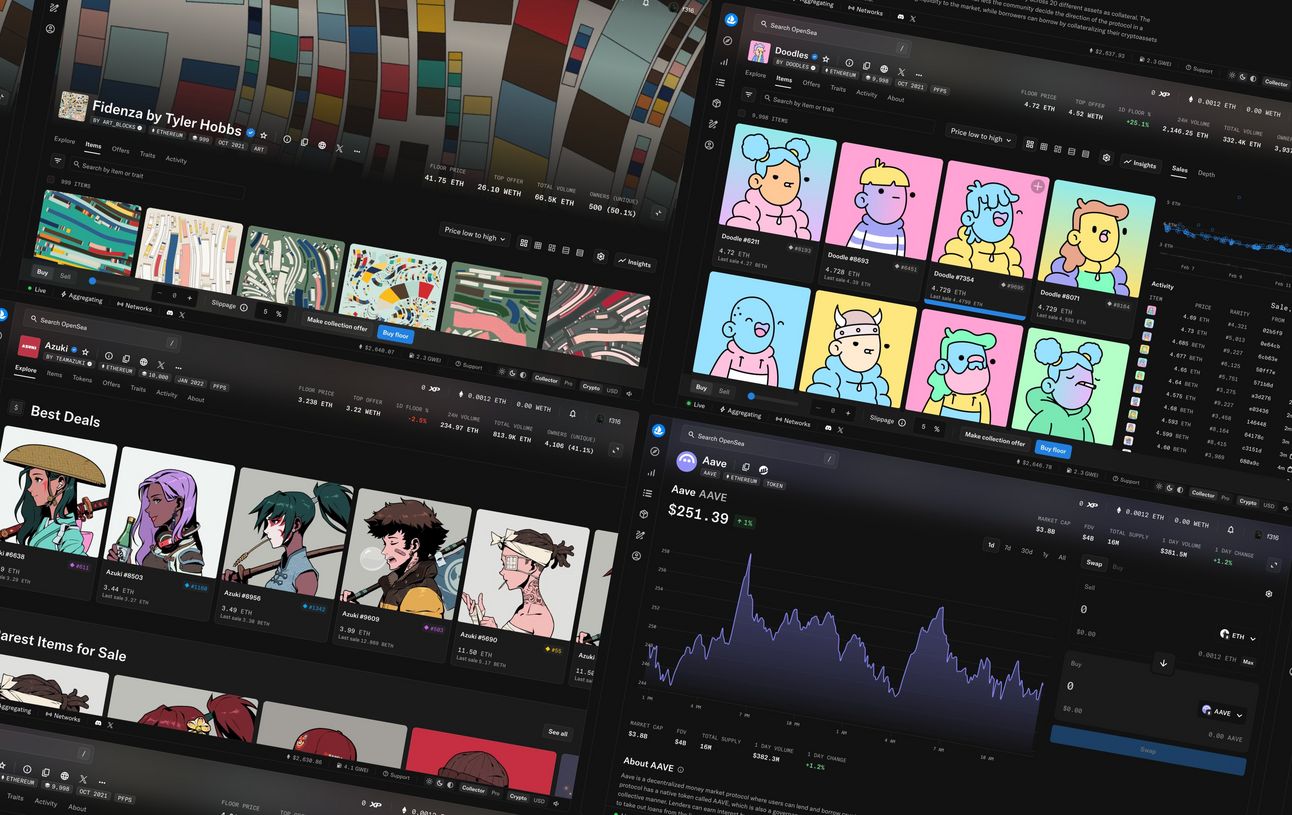Open the notifications bell in the Aave window
1292x815 pixels.
pyautogui.click(x=1230, y=529)
